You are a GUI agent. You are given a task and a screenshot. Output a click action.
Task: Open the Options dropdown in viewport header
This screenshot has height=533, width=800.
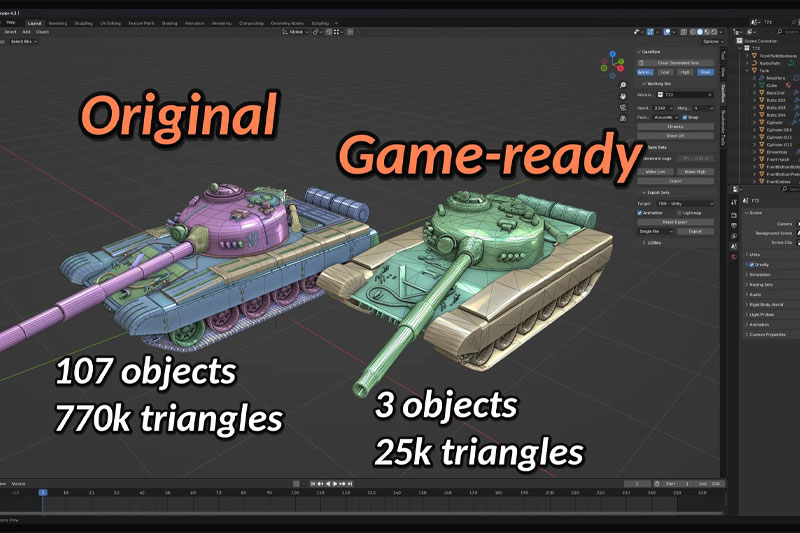[712, 42]
